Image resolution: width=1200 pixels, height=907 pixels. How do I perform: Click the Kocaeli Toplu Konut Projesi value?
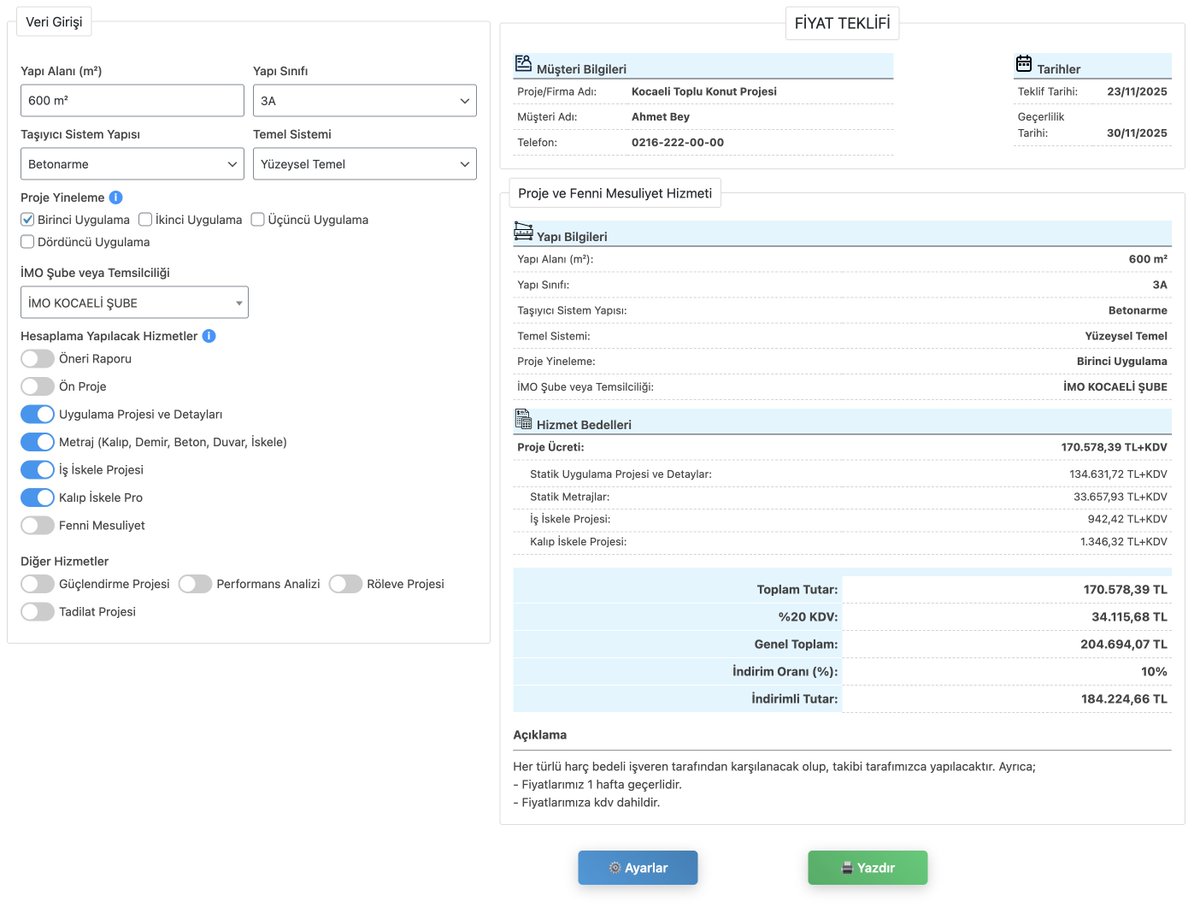click(x=704, y=92)
